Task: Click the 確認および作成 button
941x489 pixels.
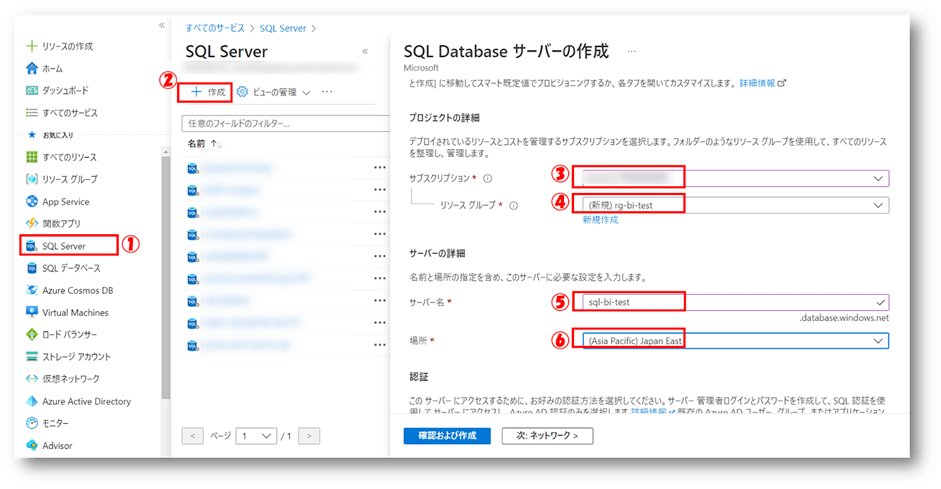Action: pyautogui.click(x=447, y=436)
